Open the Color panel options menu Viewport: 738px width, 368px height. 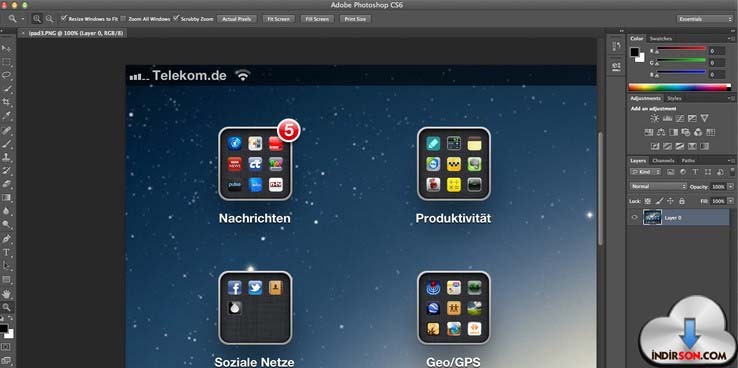coord(731,39)
